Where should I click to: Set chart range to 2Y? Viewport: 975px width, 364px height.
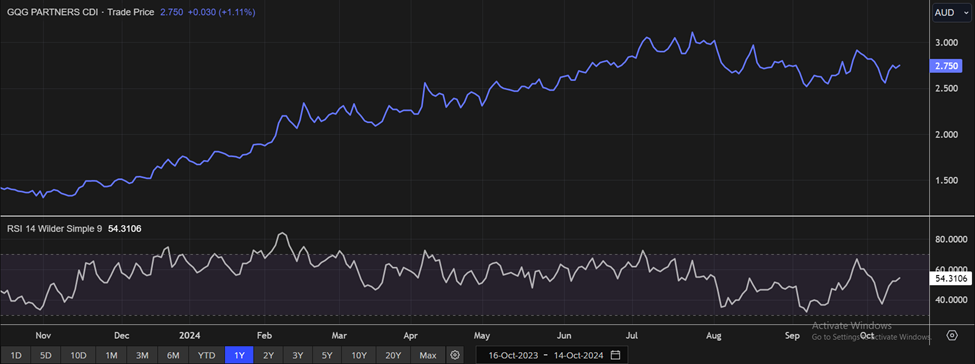click(x=269, y=355)
